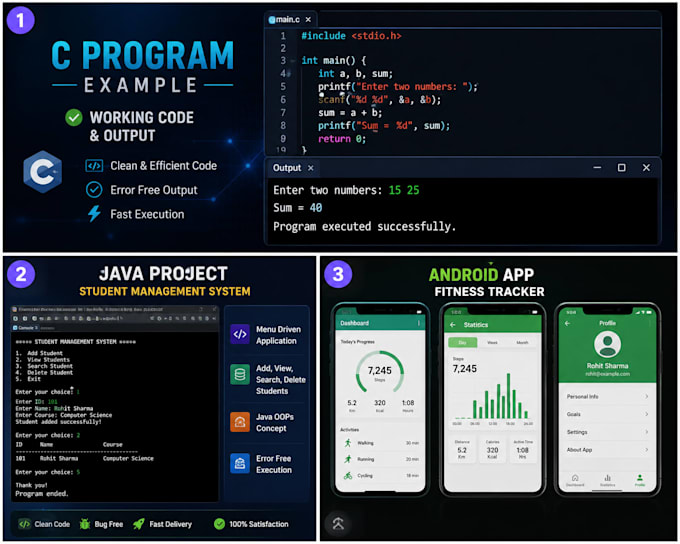Click the 100% Satisfaction green check icon
680x544 pixels.
[219, 524]
